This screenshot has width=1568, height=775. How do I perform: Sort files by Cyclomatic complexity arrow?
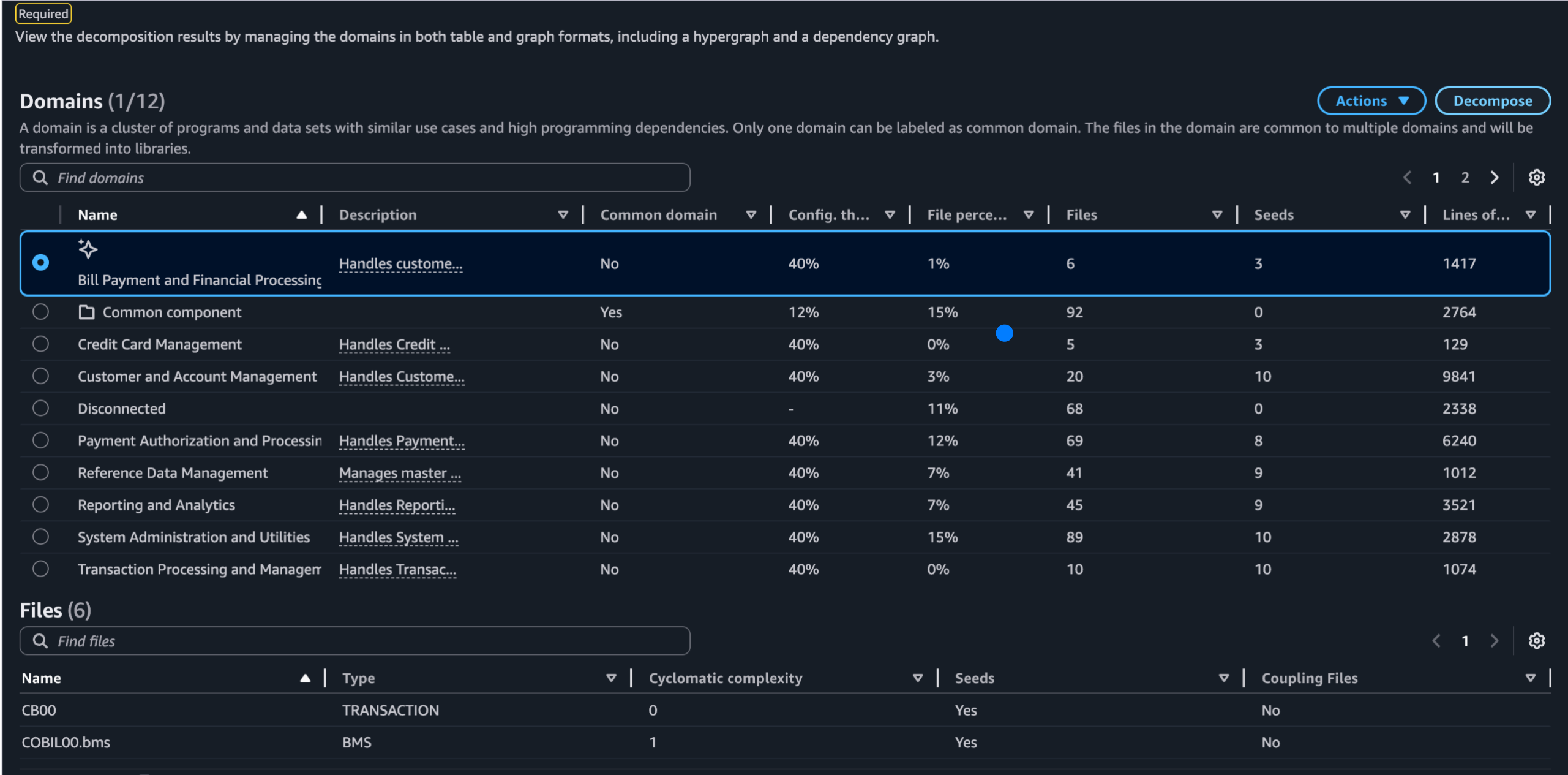(917, 678)
